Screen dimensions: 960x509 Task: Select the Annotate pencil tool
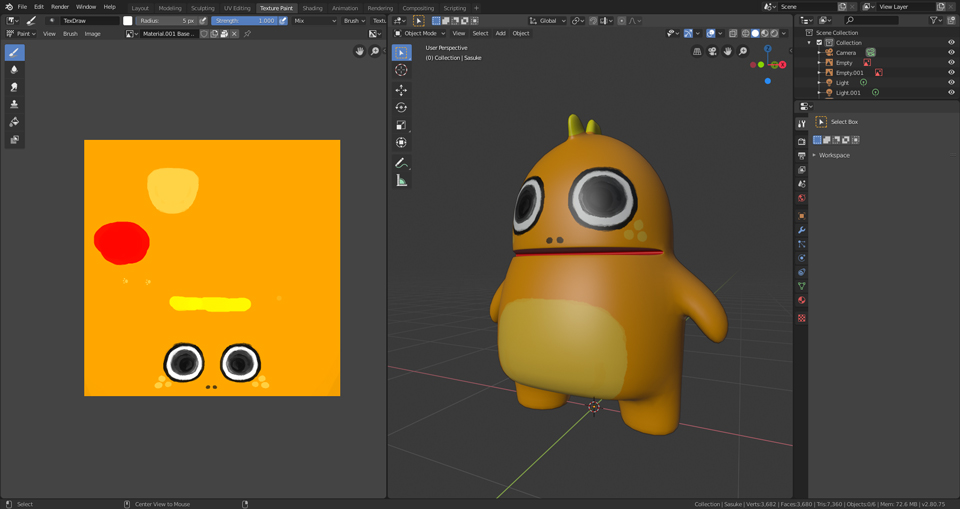(401, 162)
